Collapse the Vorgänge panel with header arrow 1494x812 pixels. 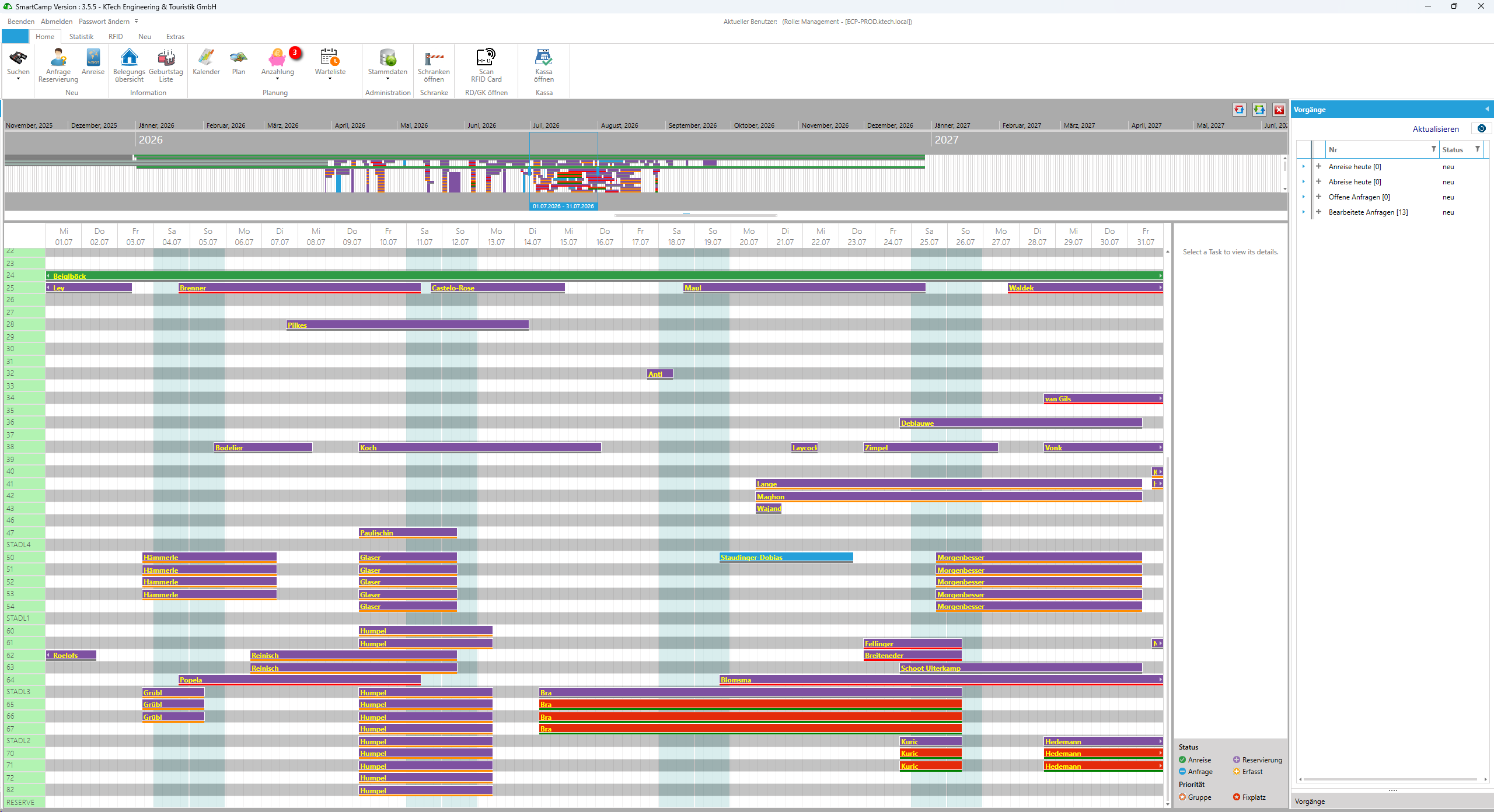click(x=1486, y=109)
